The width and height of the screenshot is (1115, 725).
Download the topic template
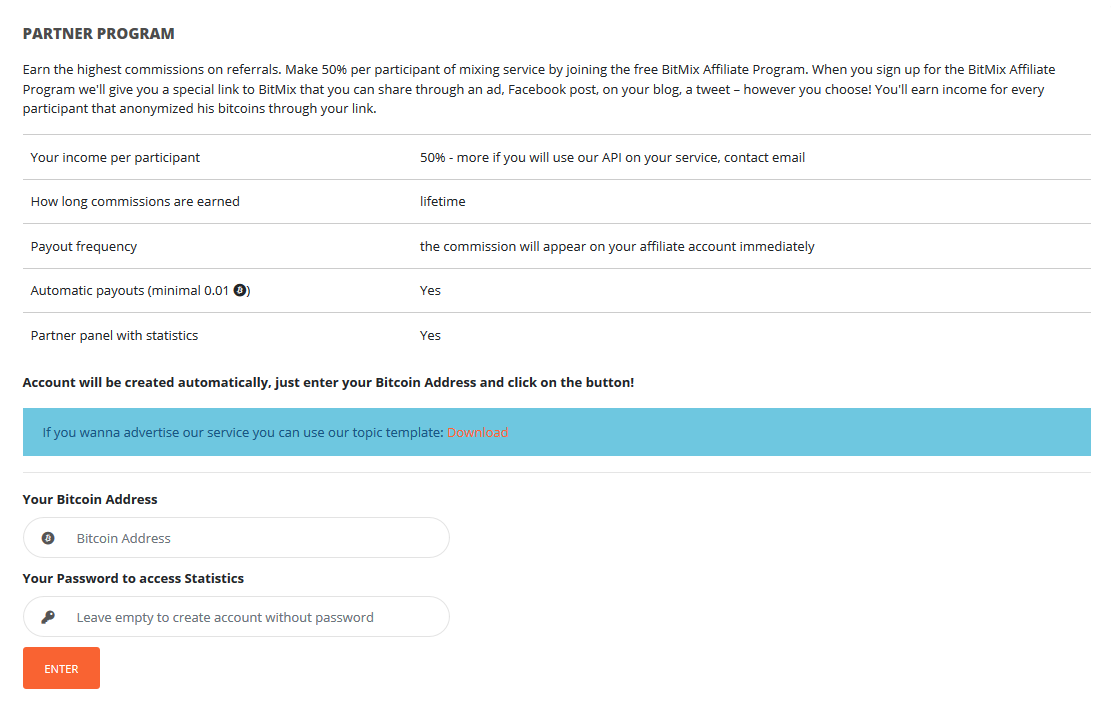coord(477,433)
